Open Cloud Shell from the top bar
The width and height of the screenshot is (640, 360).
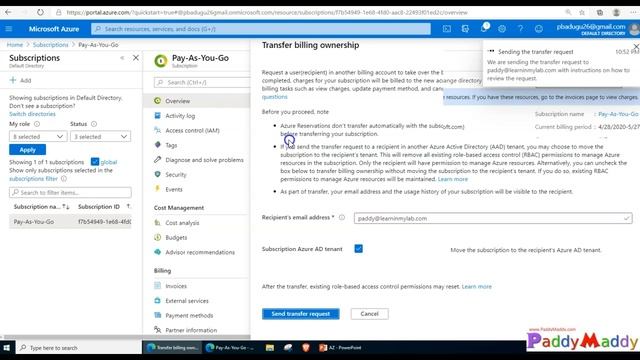click(447, 29)
